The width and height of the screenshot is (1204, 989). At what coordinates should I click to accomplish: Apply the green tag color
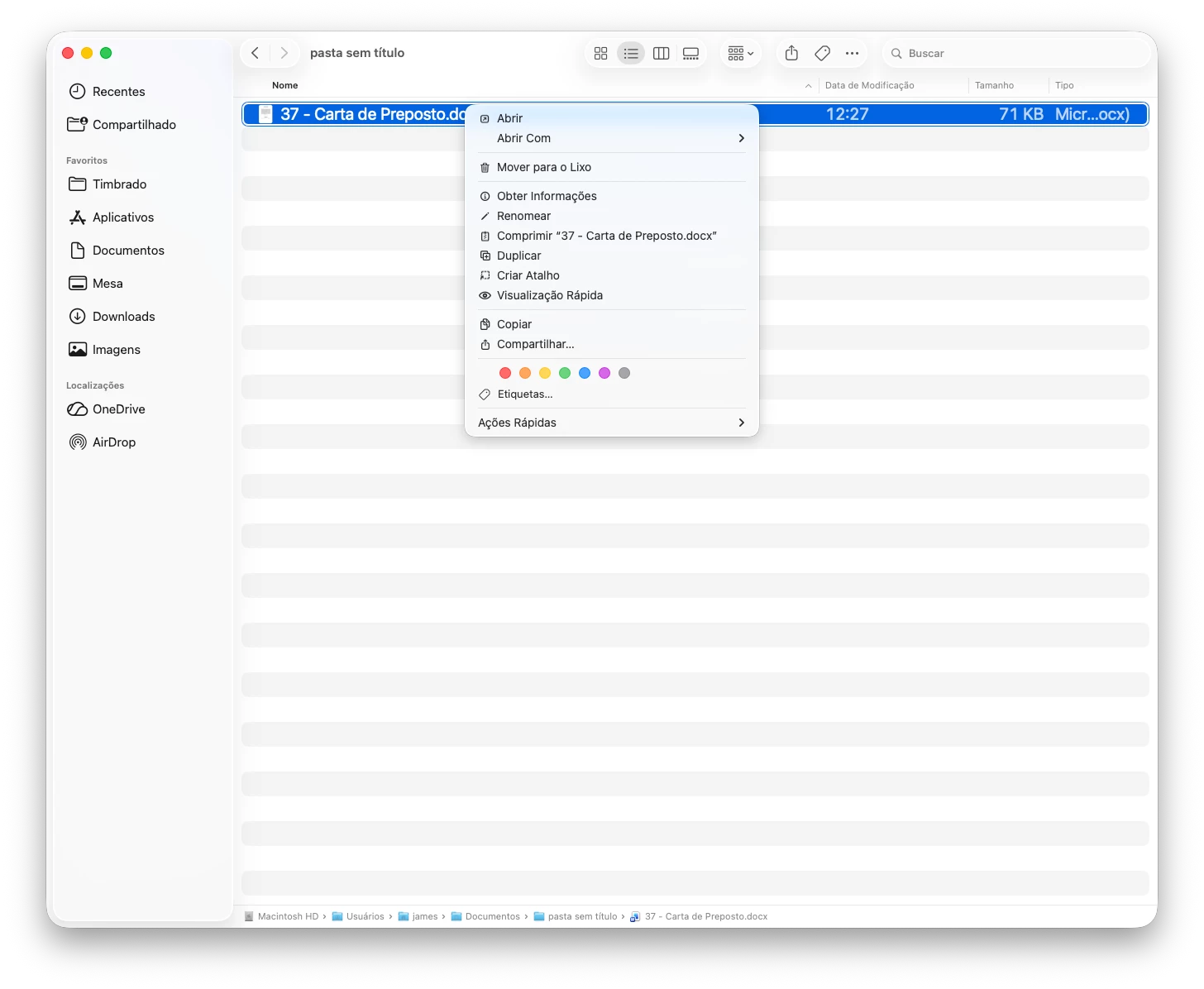tap(565, 373)
